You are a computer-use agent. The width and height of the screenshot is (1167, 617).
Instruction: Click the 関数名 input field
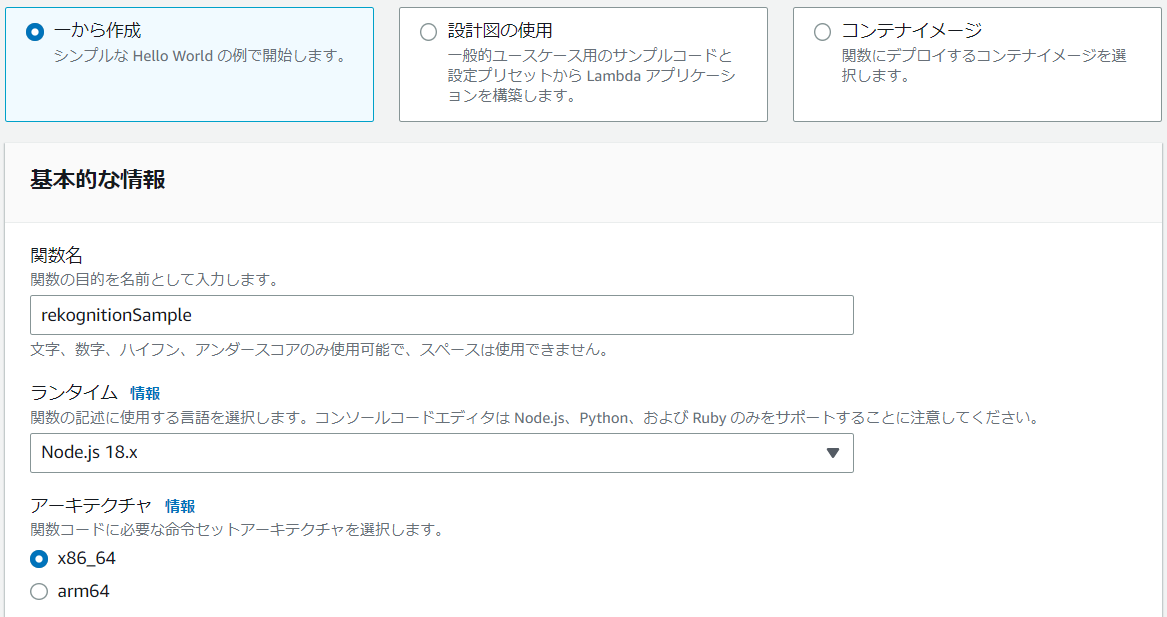point(441,314)
